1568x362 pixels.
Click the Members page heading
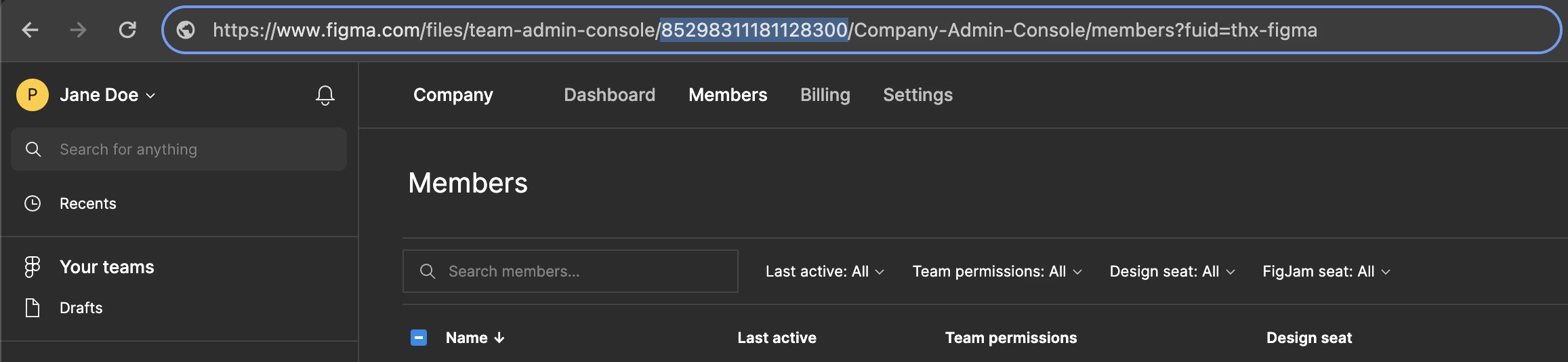(x=468, y=183)
